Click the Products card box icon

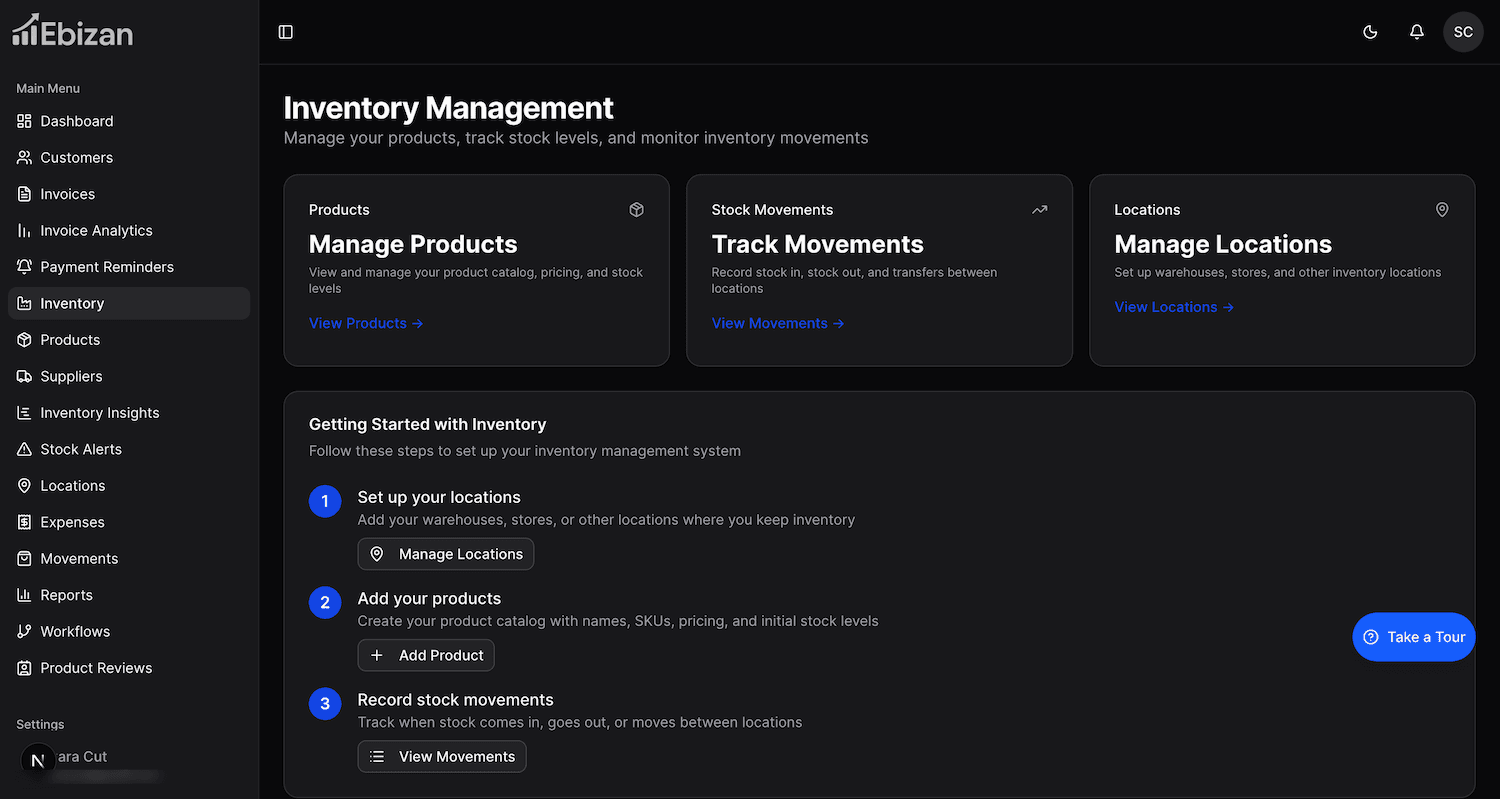(636, 210)
